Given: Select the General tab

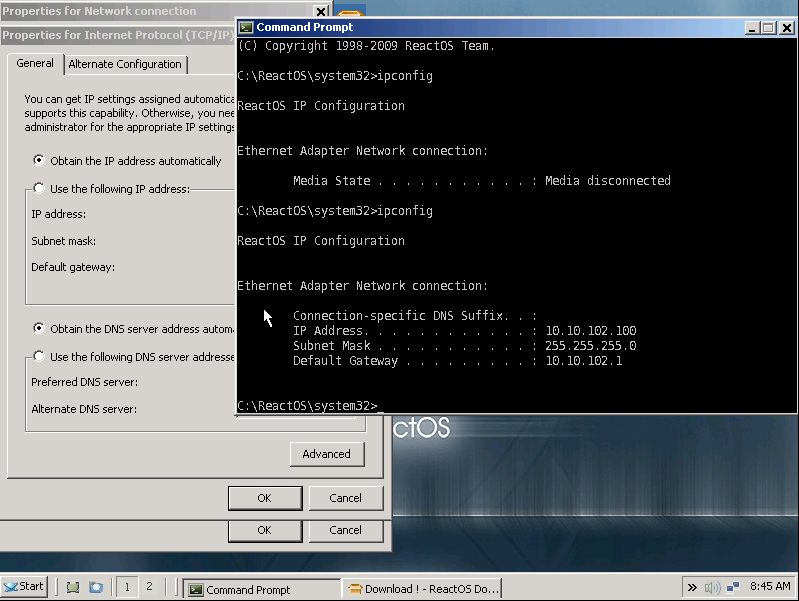Looking at the screenshot, I should [x=35, y=63].
